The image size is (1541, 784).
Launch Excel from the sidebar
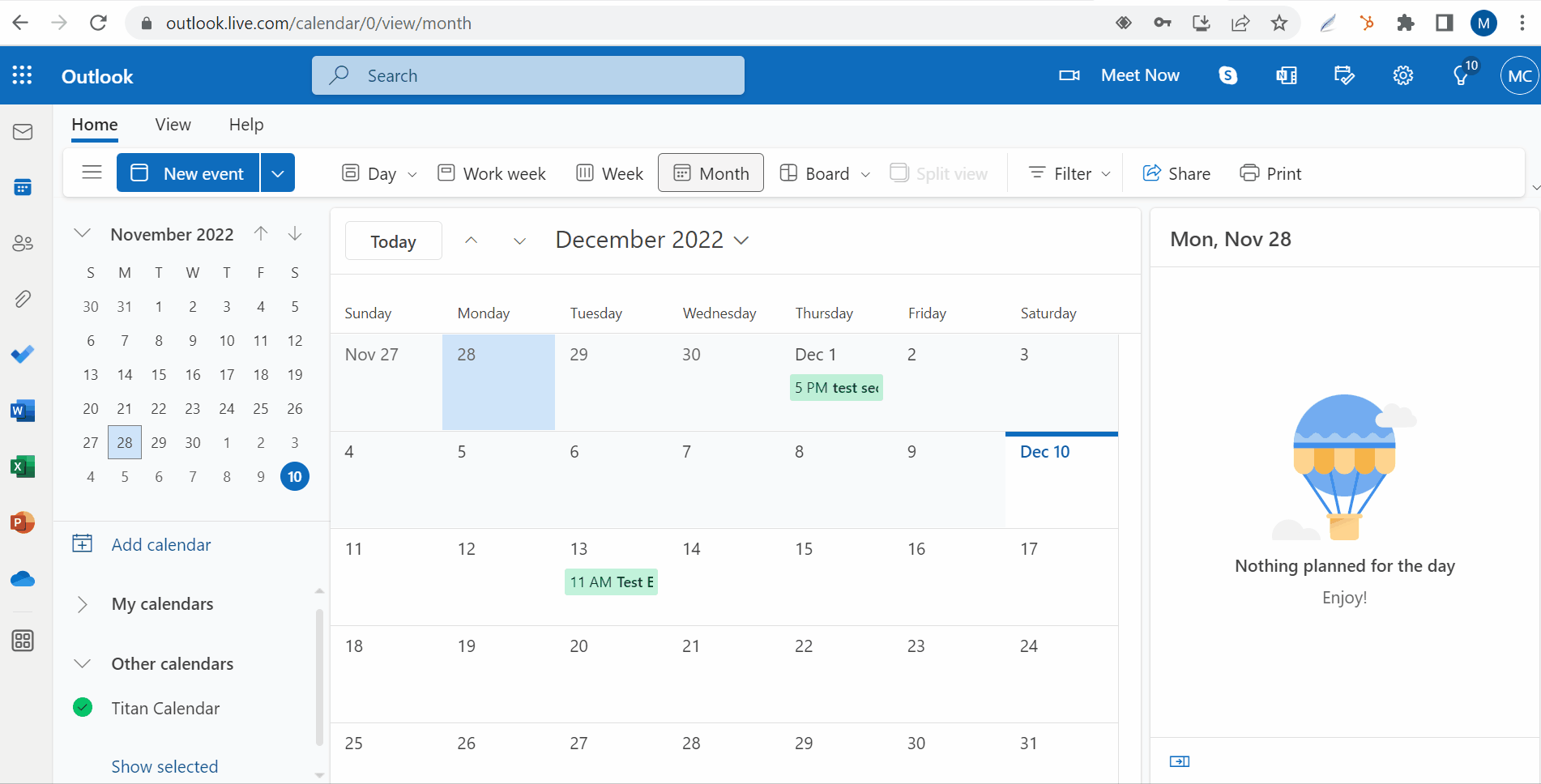click(x=23, y=467)
